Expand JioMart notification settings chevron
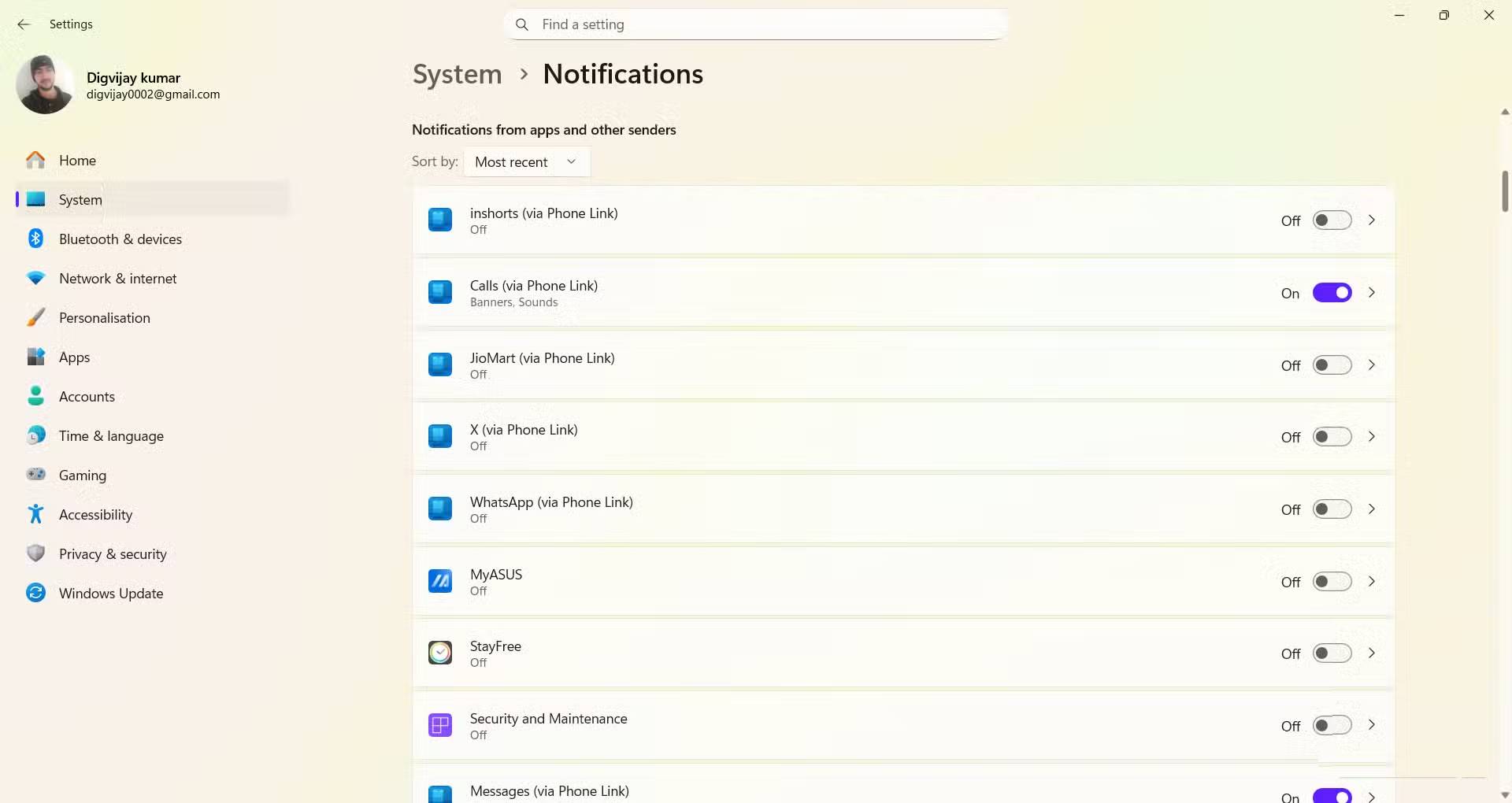The height and width of the screenshot is (803, 1512). 1372,365
